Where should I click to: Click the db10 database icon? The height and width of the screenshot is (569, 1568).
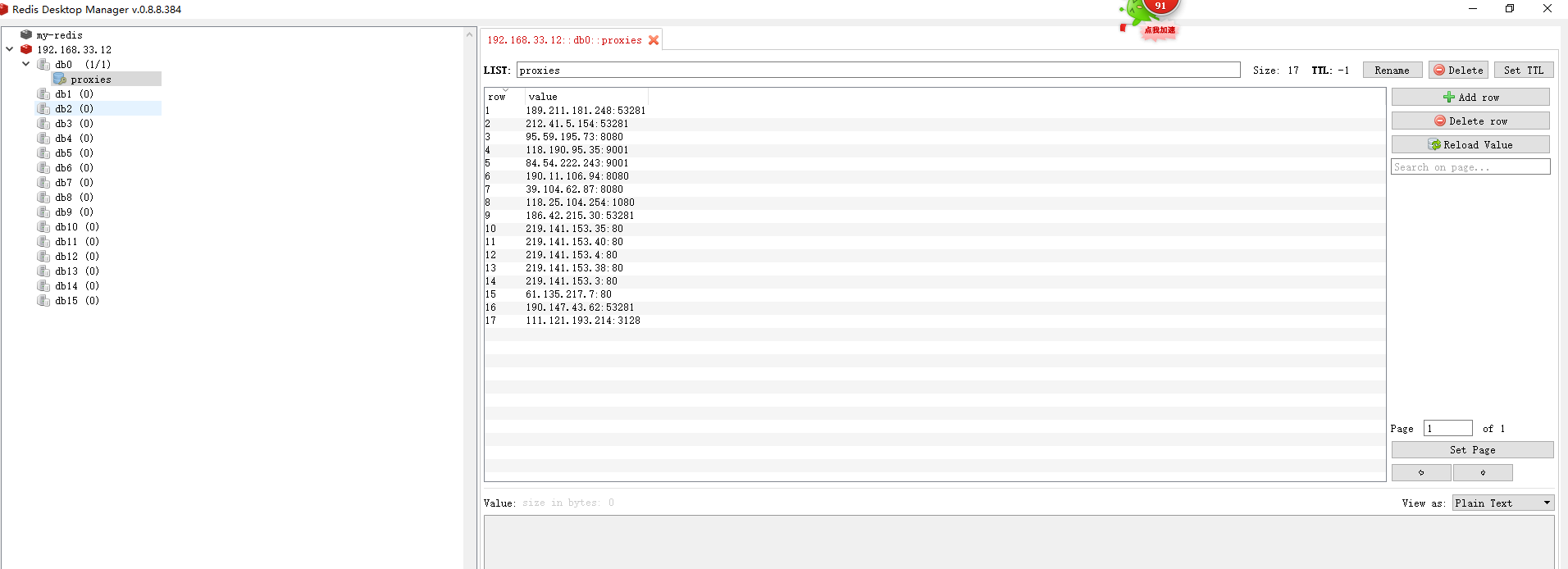coord(43,226)
